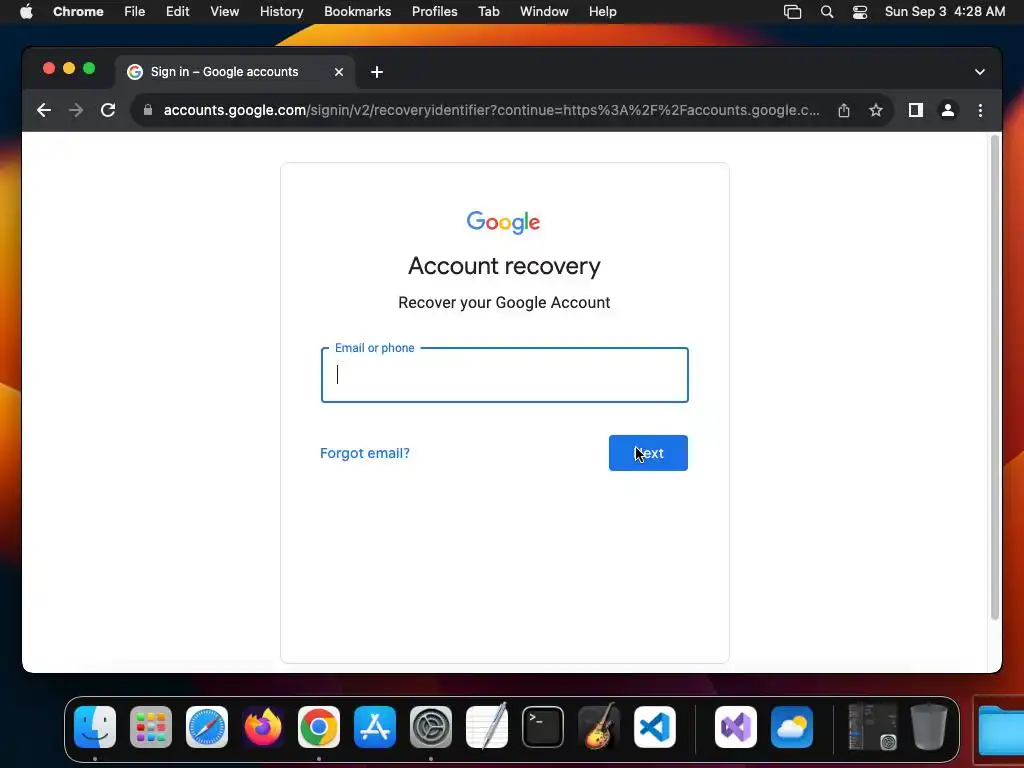Open Control Center in the menu bar
1024x768 pixels.
point(859,12)
